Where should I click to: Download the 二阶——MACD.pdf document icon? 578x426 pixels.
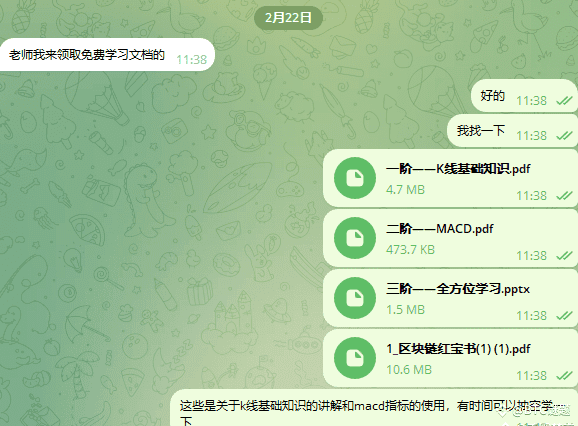coord(355,238)
